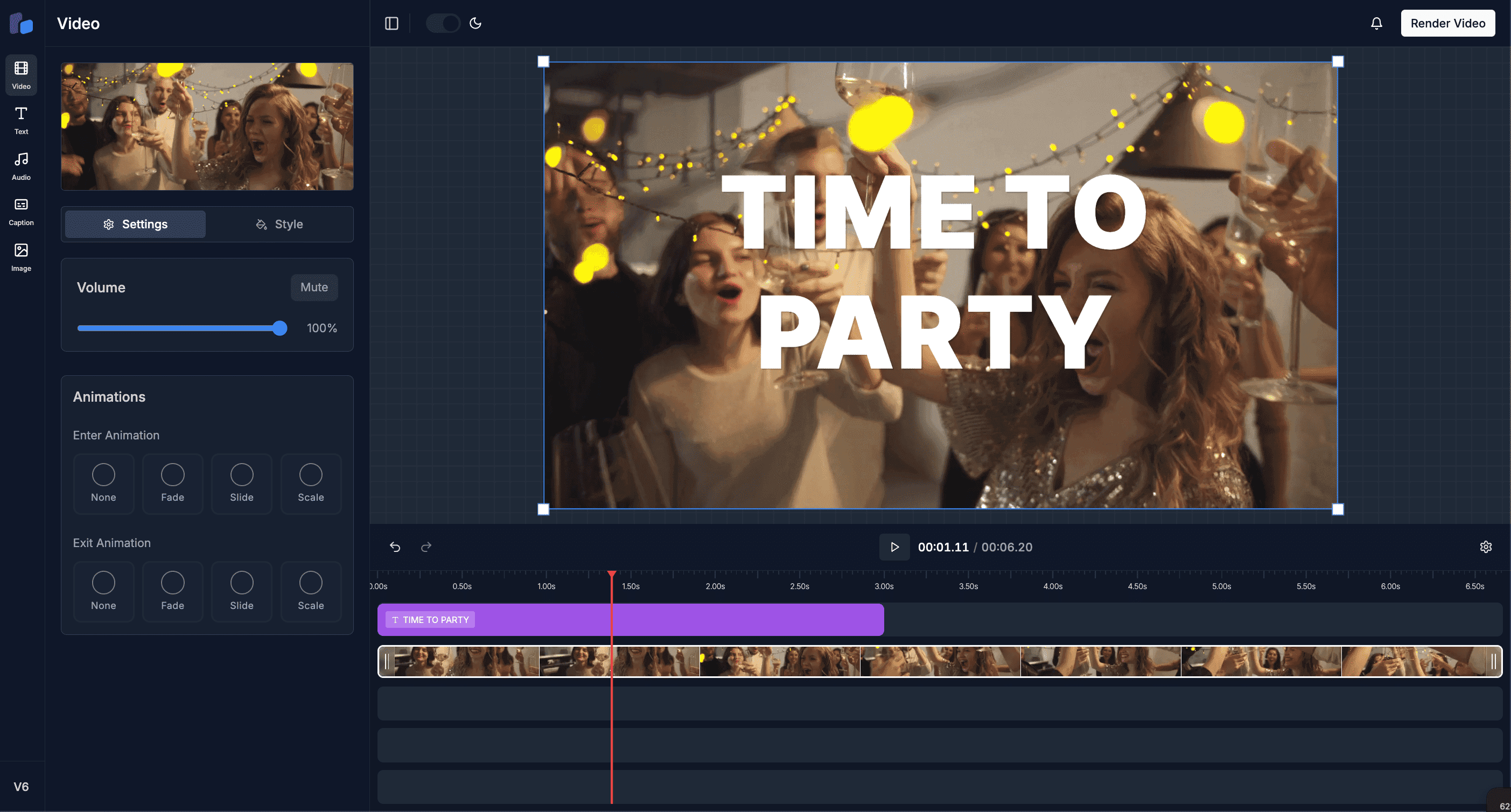Open the Video panel in sidebar
1511x812 pixels.
20,73
